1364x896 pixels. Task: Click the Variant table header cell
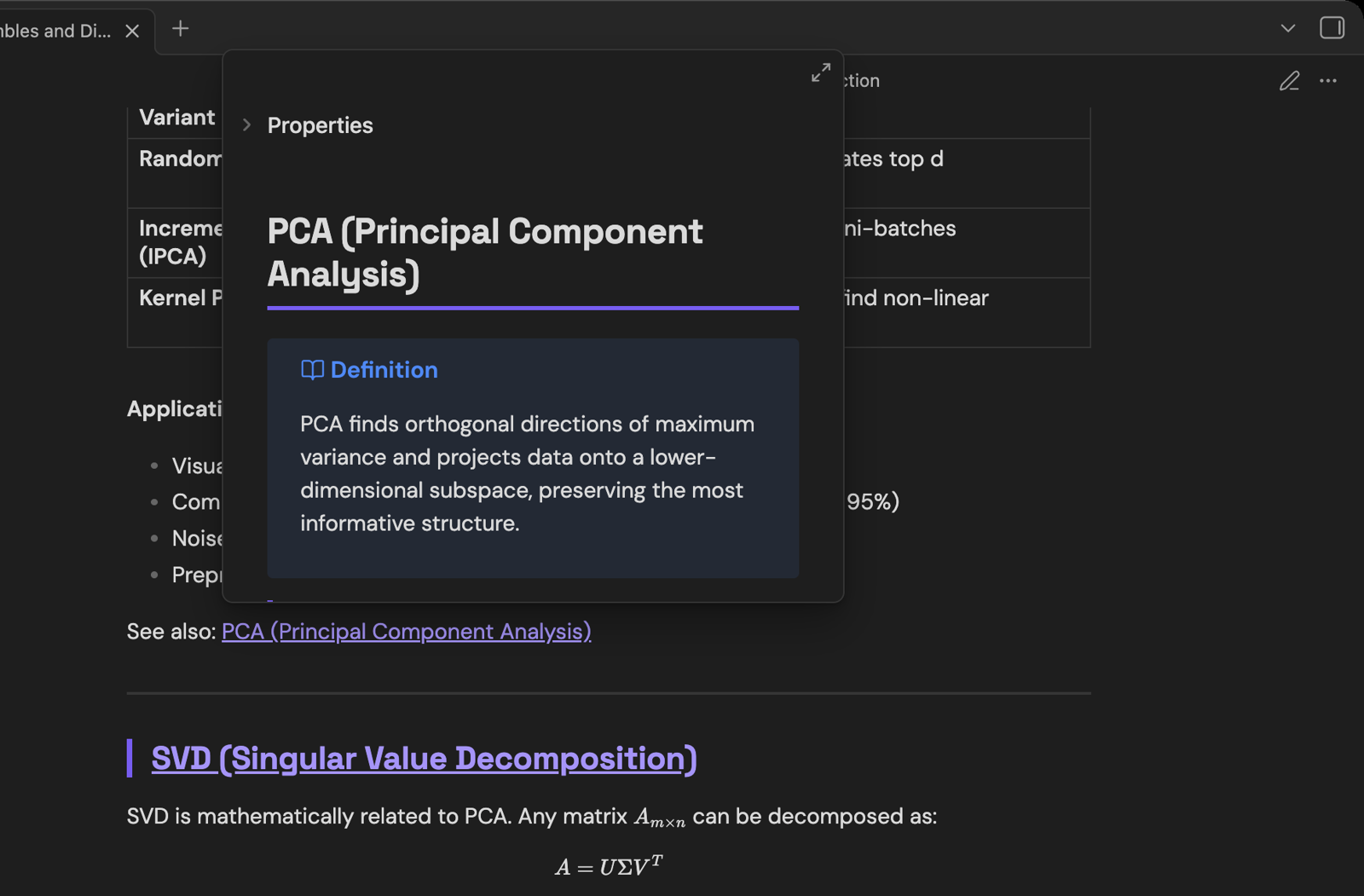(177, 118)
